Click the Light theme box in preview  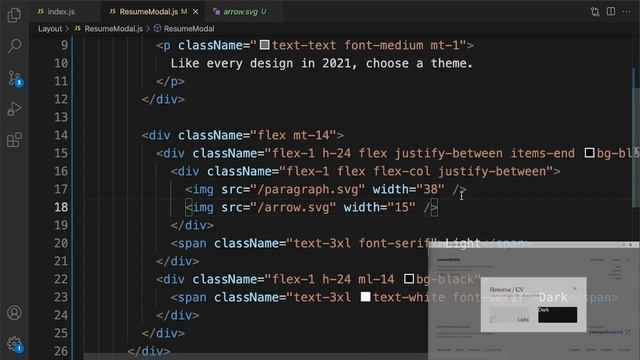click(509, 315)
